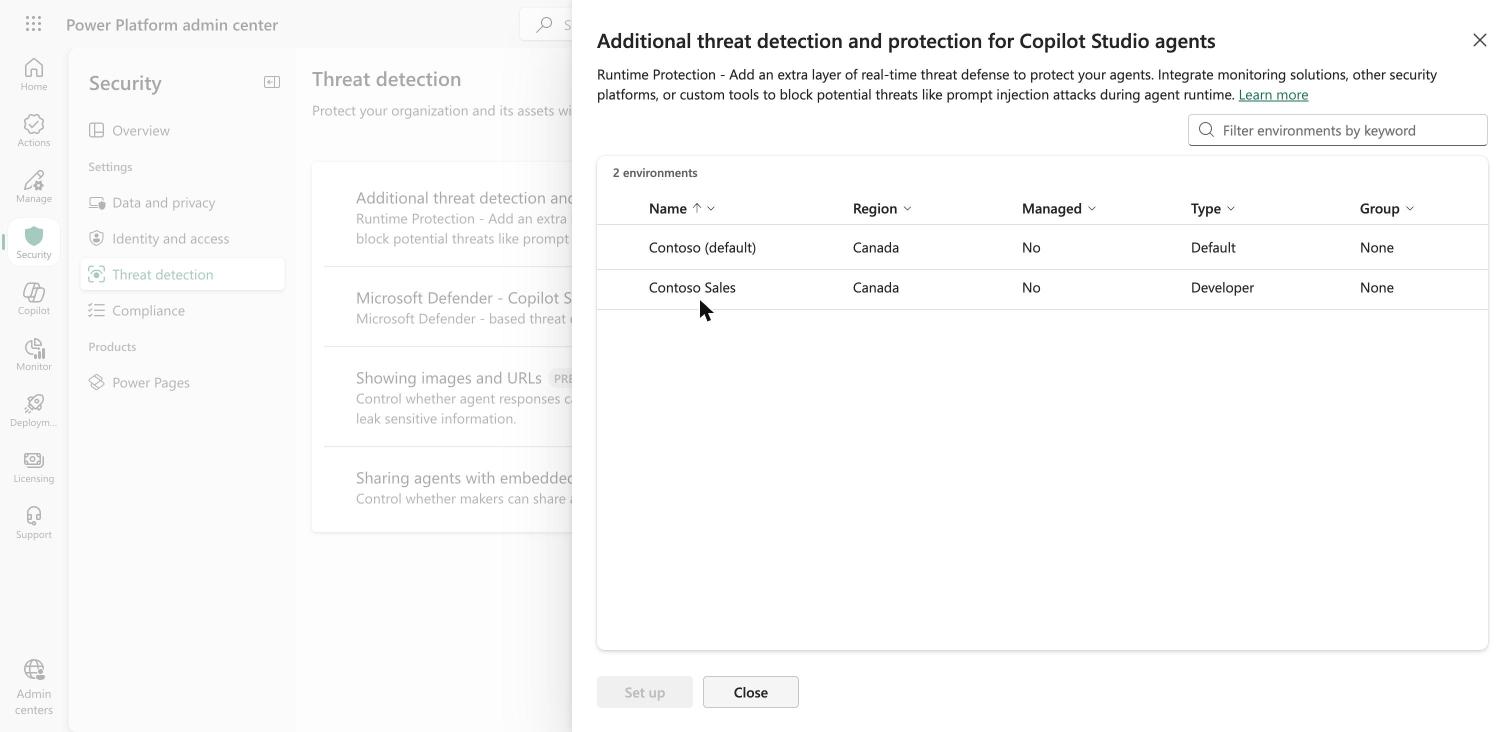Click the Close button
Screen dimensions: 1512x732
[x=751, y=692]
